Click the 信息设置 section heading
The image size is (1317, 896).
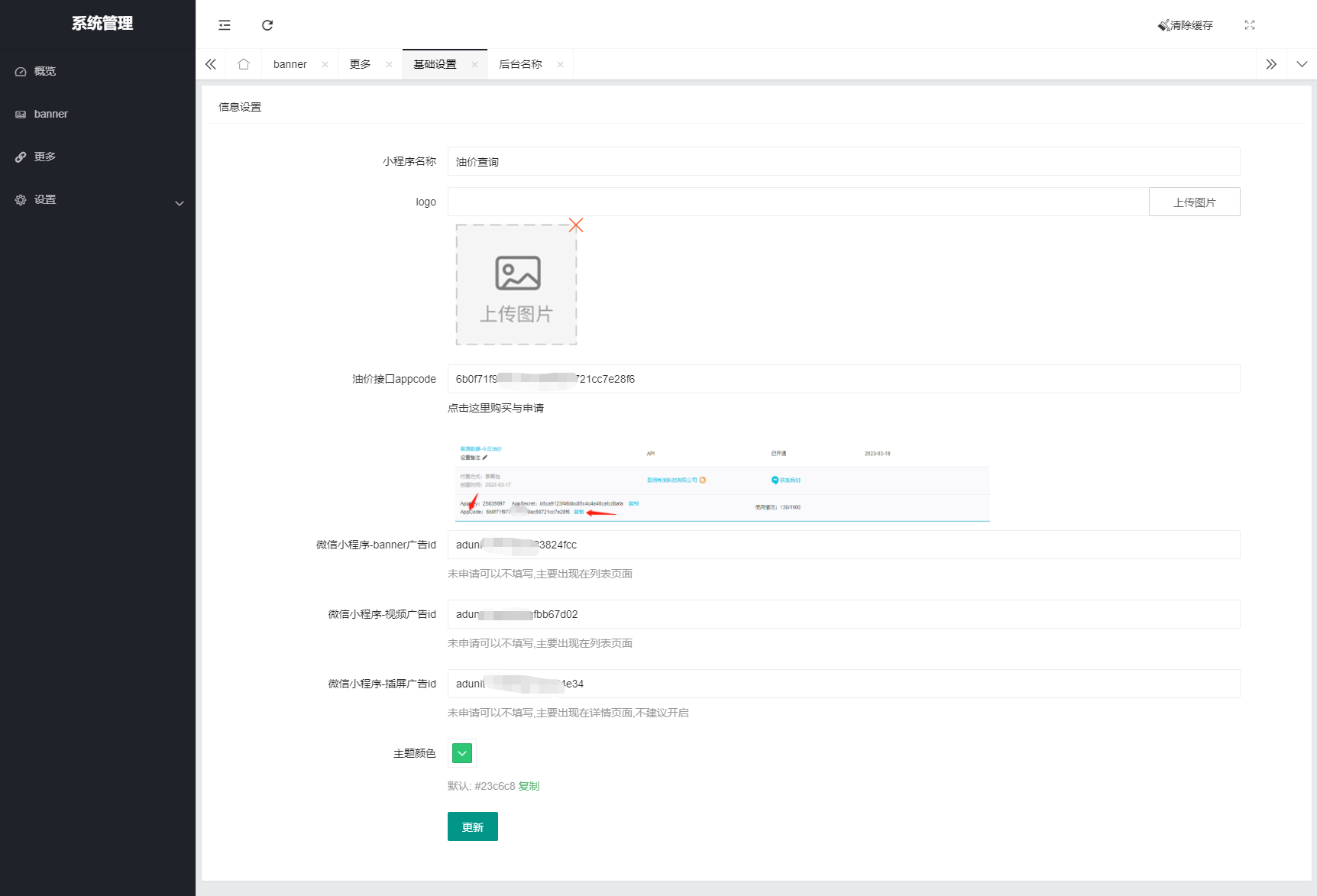coord(240,107)
